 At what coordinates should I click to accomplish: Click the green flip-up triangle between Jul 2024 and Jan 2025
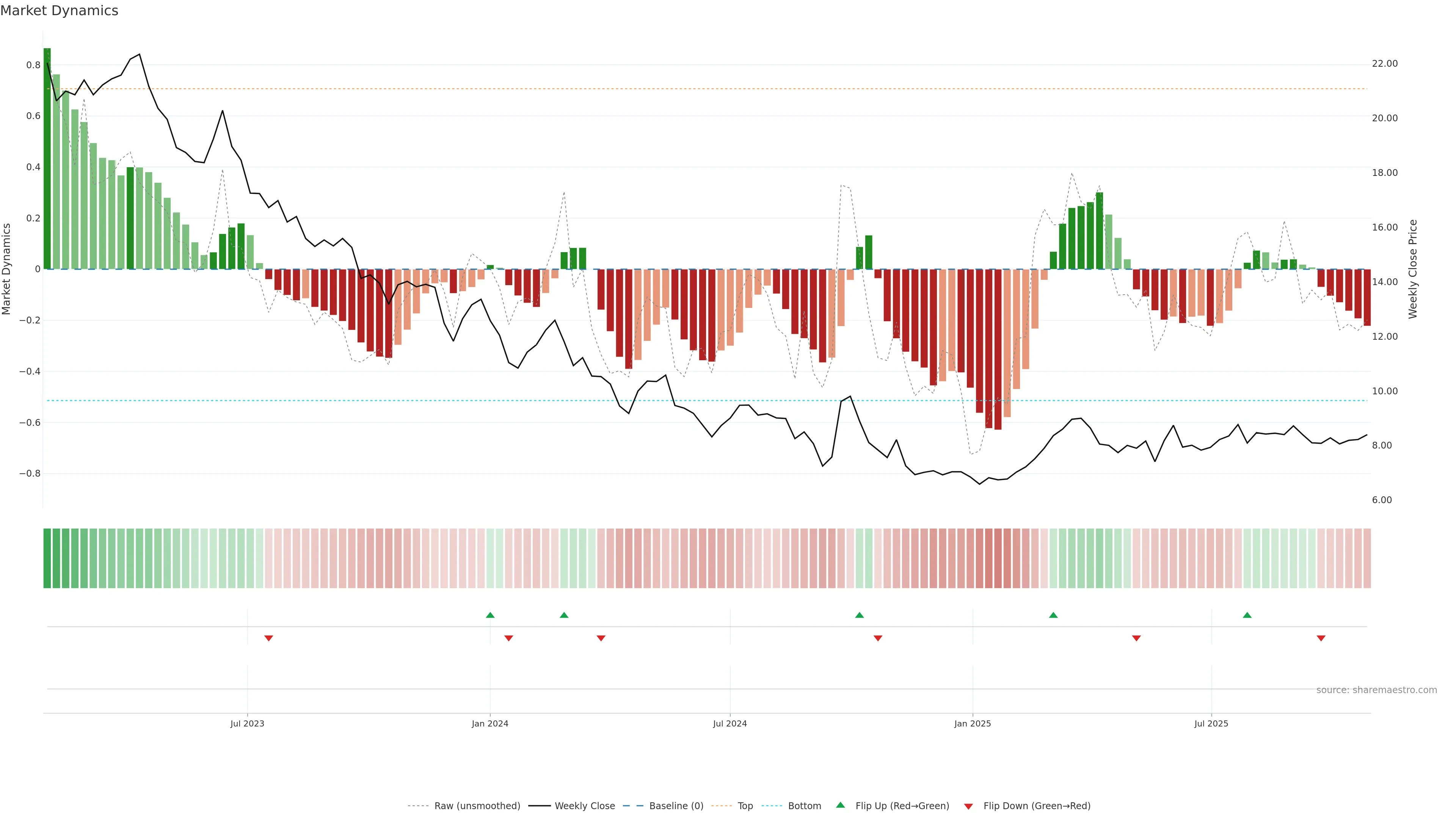tap(859, 615)
